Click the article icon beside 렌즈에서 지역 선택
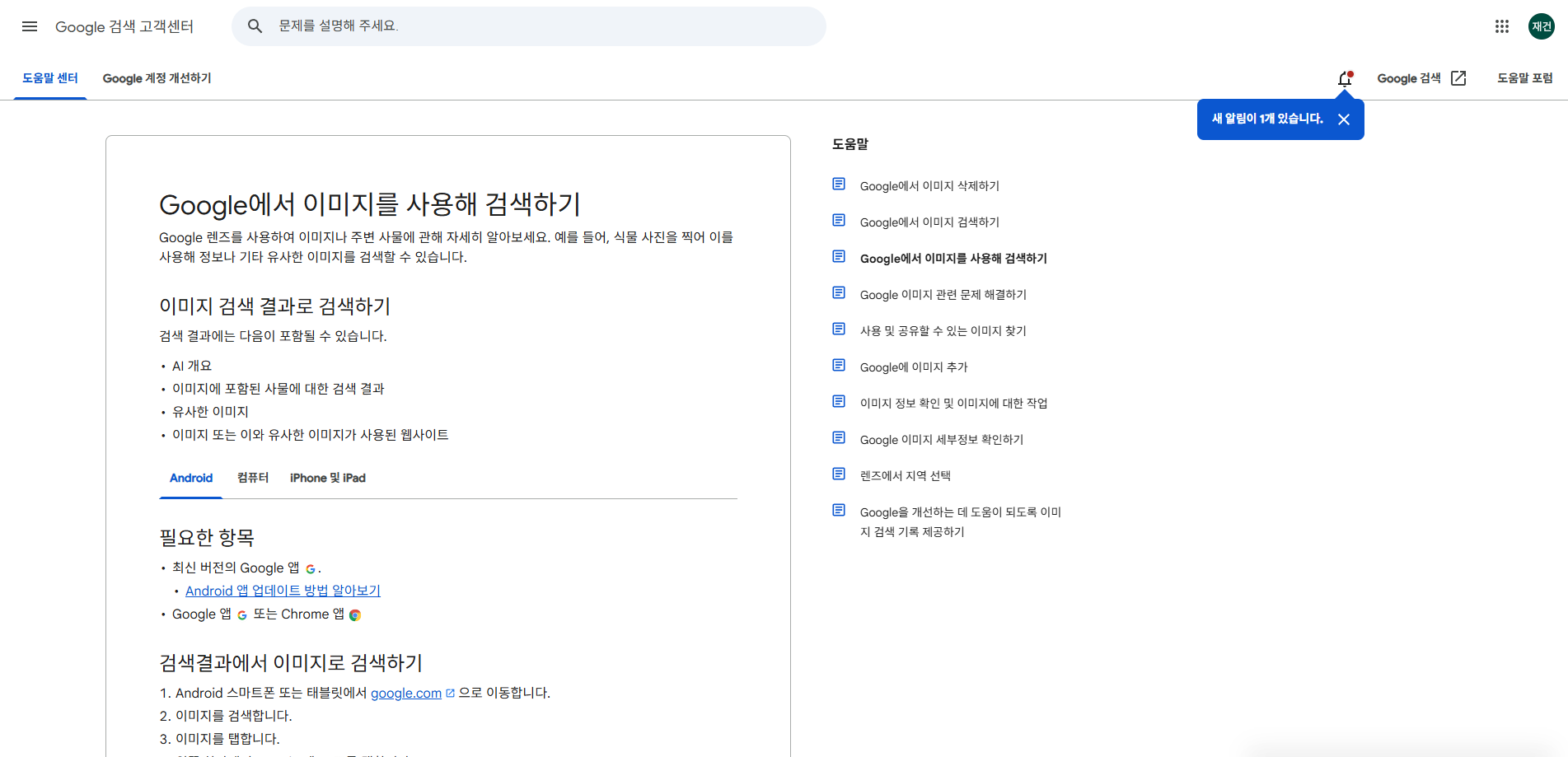This screenshot has height=757, width=1568. pos(839,474)
